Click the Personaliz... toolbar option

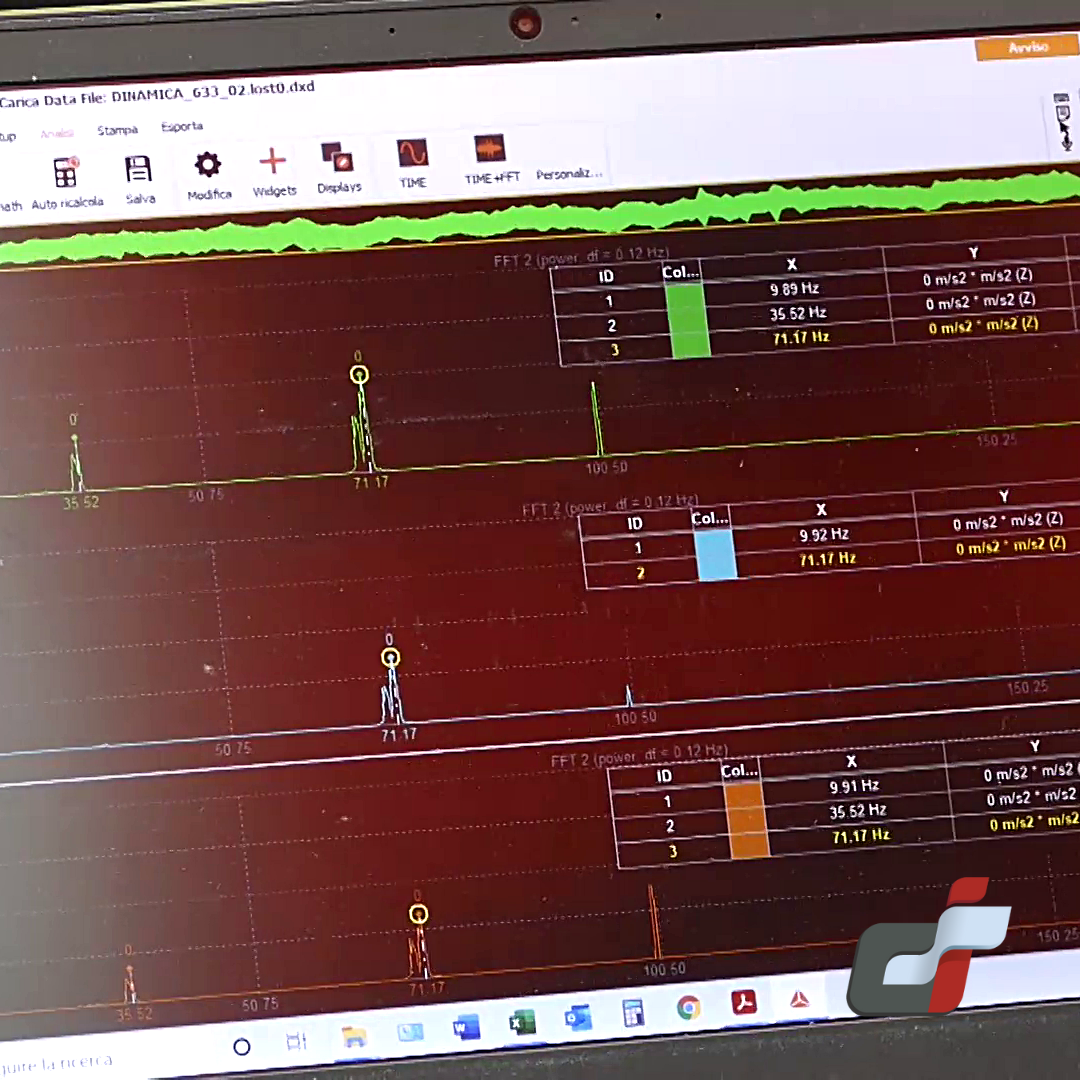point(569,174)
